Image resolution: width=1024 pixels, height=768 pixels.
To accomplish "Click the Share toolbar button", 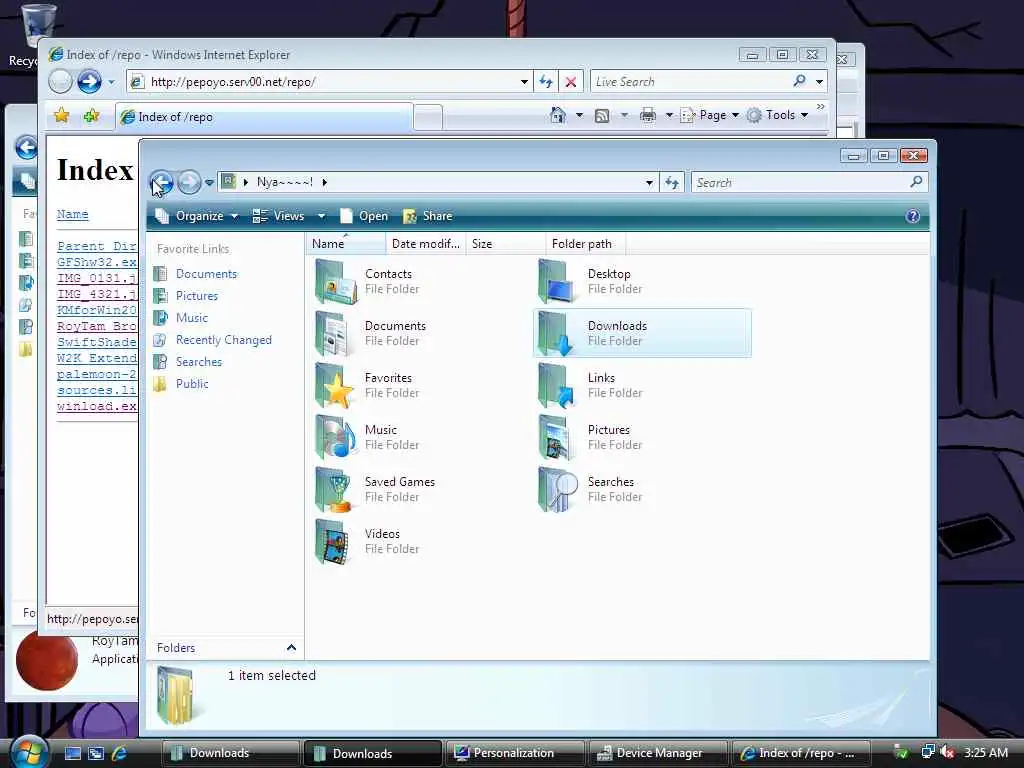I will click(x=428, y=216).
